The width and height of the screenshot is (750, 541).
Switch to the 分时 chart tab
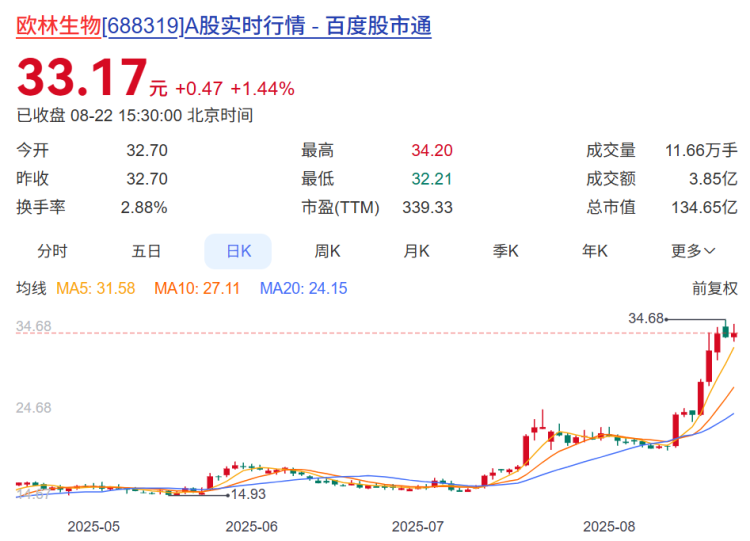click(52, 251)
